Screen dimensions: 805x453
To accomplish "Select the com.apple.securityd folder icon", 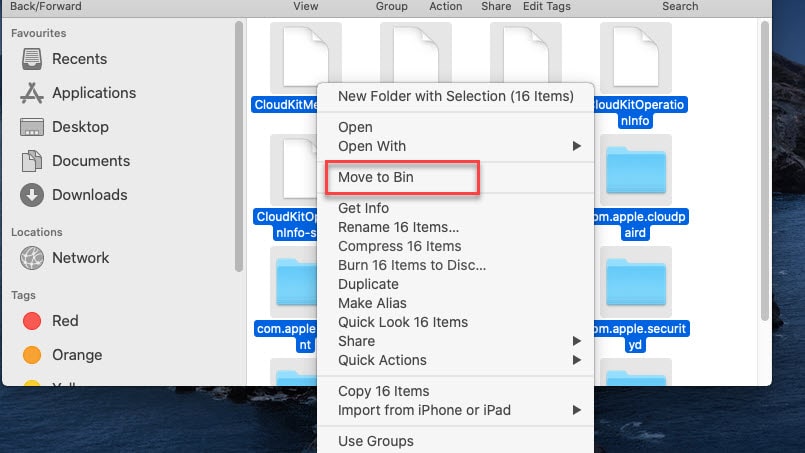I will pyautogui.click(x=636, y=282).
